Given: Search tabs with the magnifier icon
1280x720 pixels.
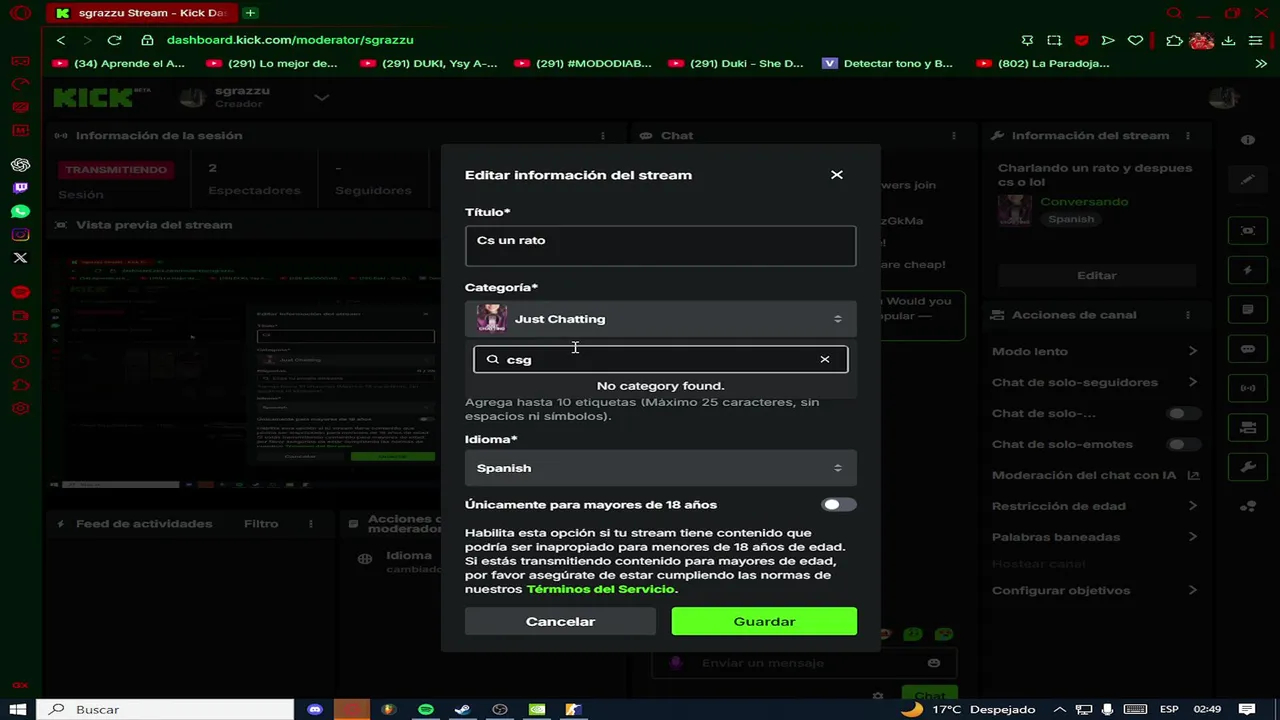Looking at the screenshot, I should (x=1175, y=13).
